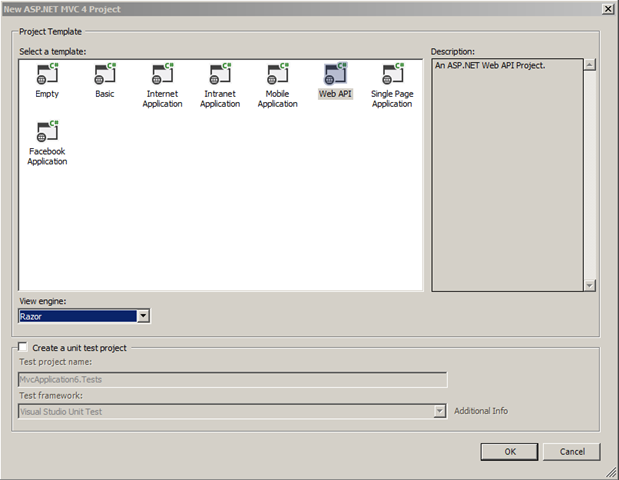Click the 'Web API' template label
This screenshot has width=619, height=480.
click(x=335, y=94)
